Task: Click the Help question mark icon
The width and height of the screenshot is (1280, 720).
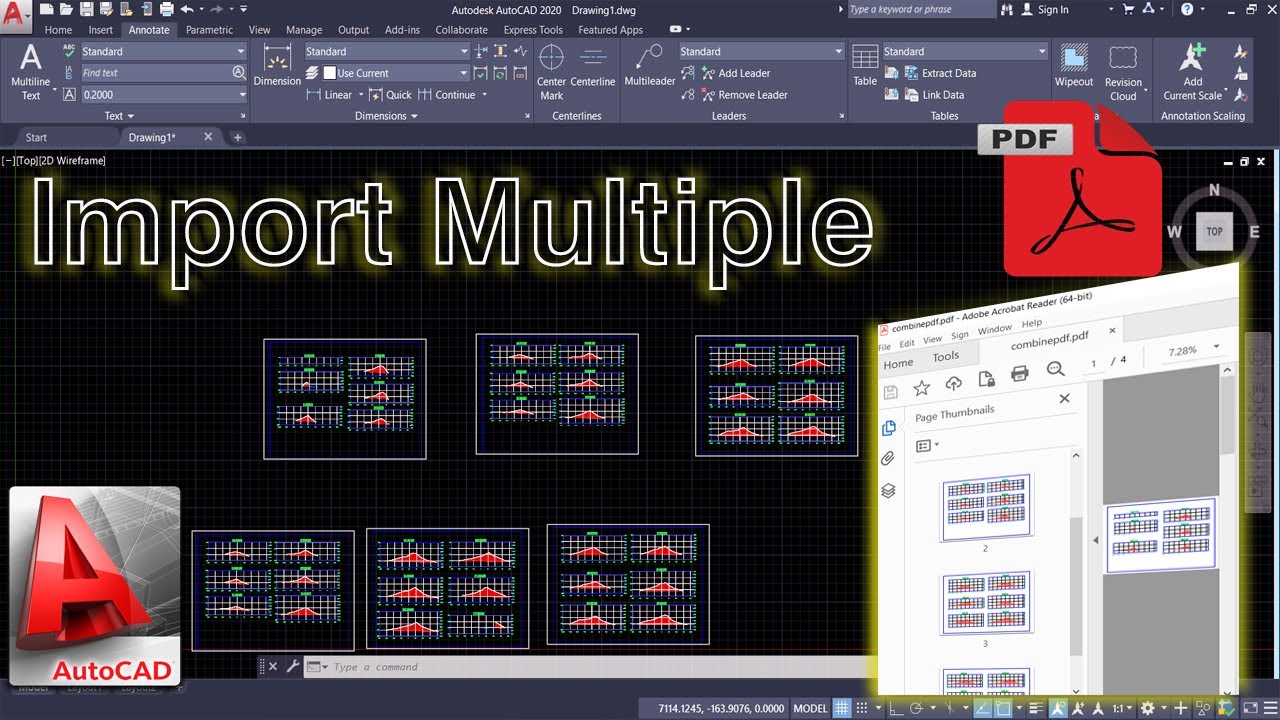Action: coord(1187,9)
